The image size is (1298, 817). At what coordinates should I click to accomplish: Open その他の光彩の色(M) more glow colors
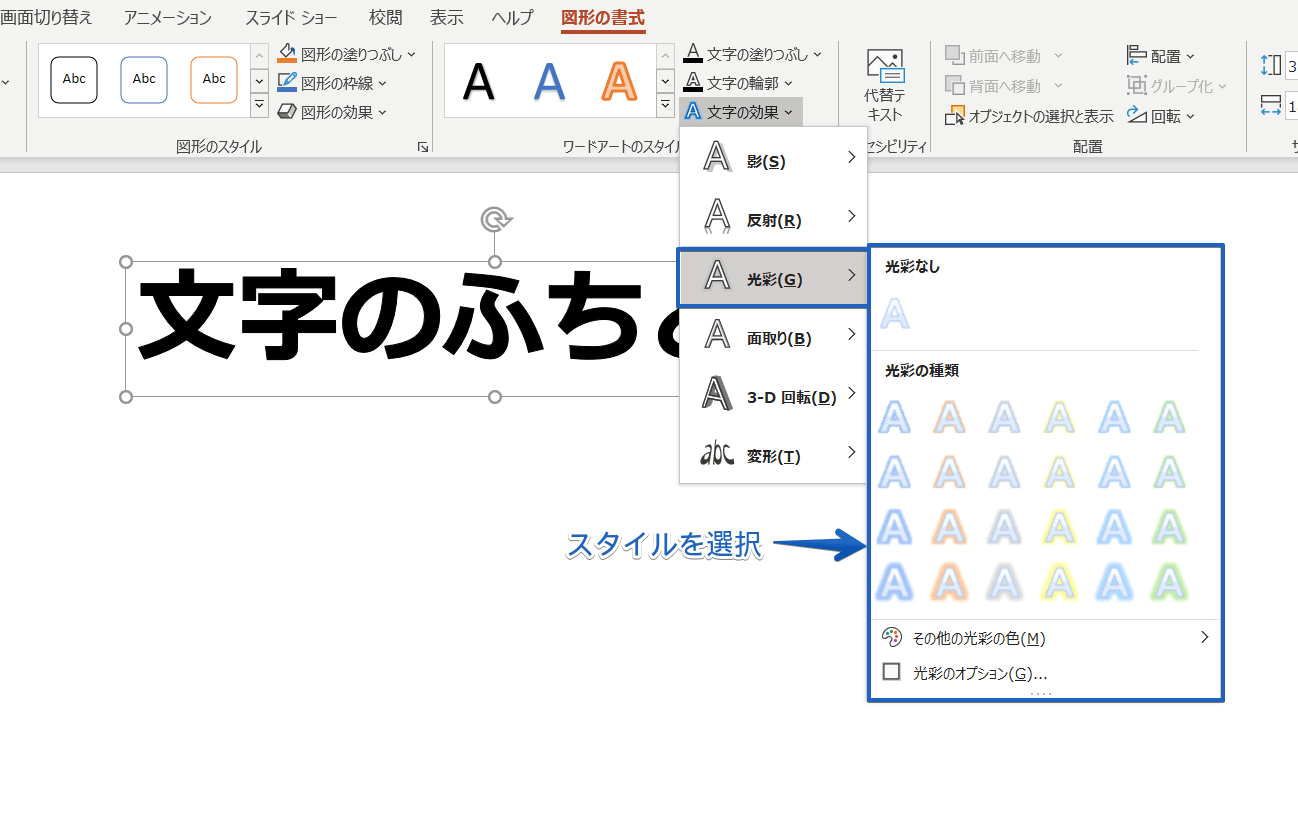[x=1046, y=638]
